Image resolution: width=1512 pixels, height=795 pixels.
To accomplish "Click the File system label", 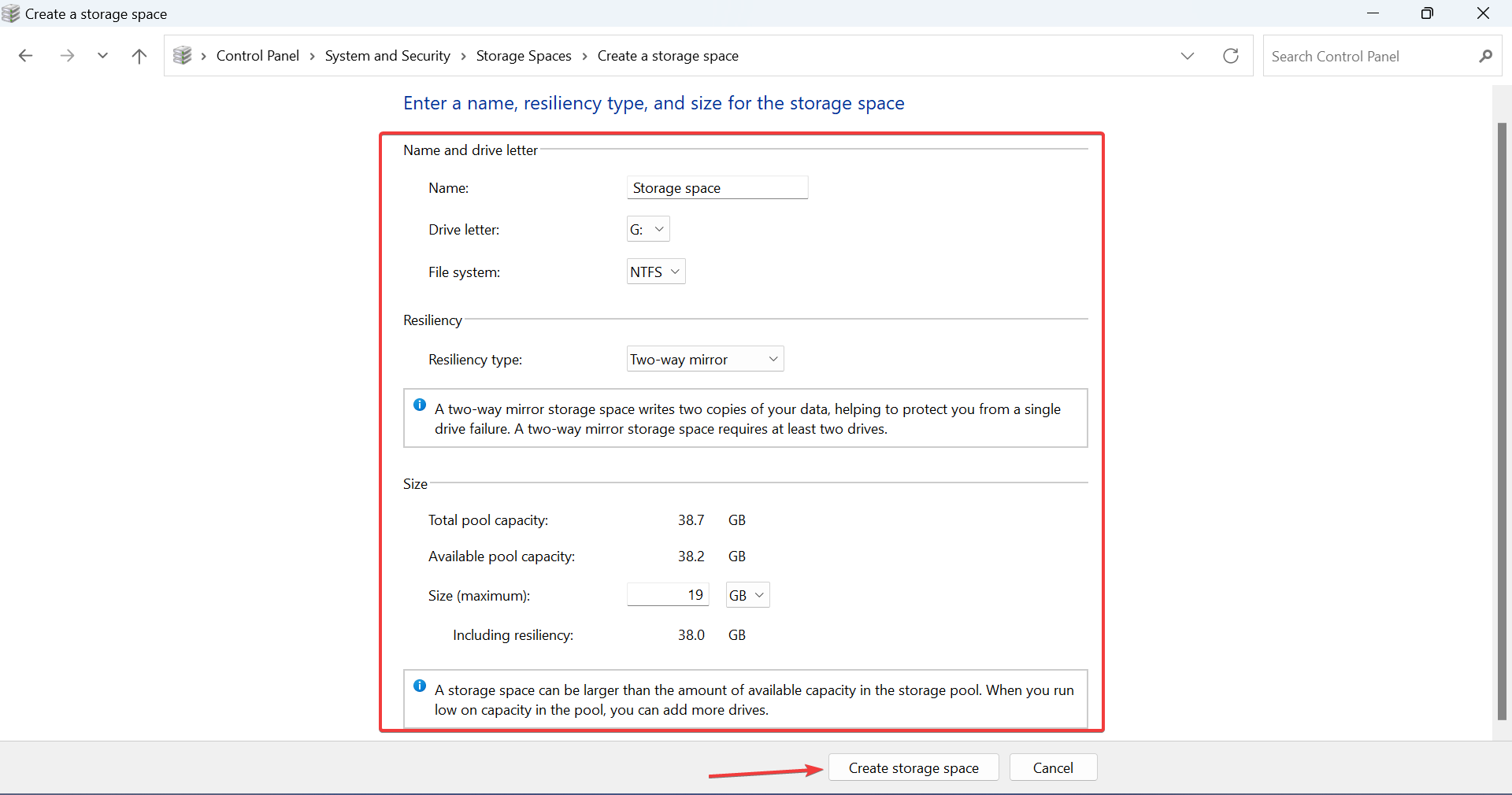I will tap(464, 272).
